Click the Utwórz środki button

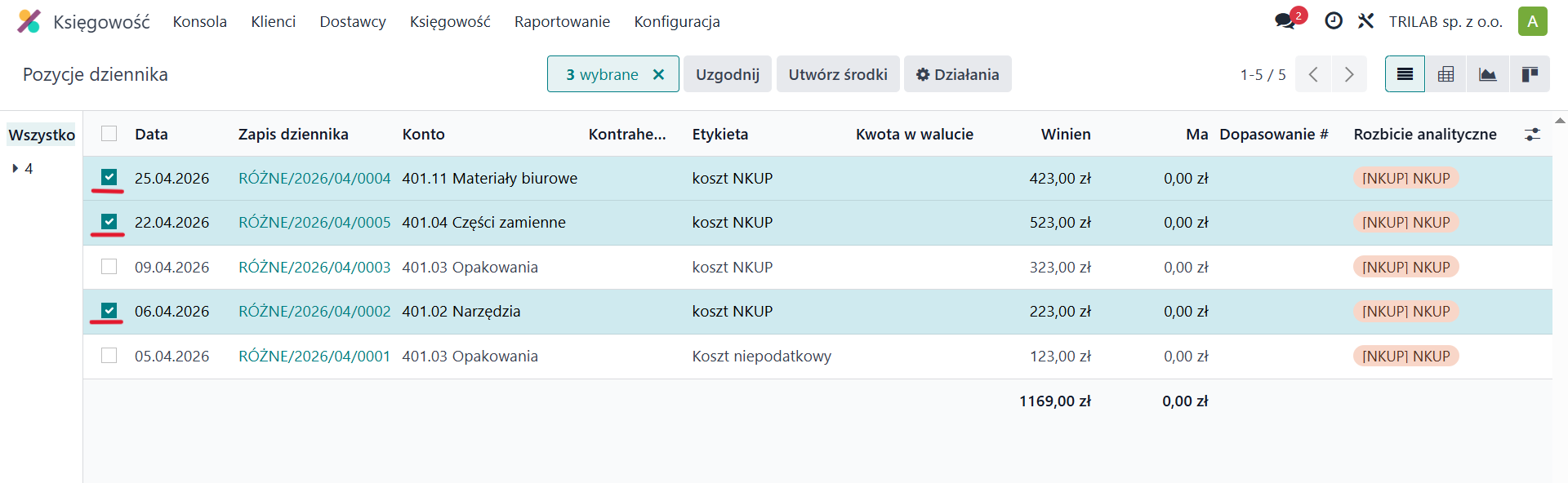tap(838, 74)
